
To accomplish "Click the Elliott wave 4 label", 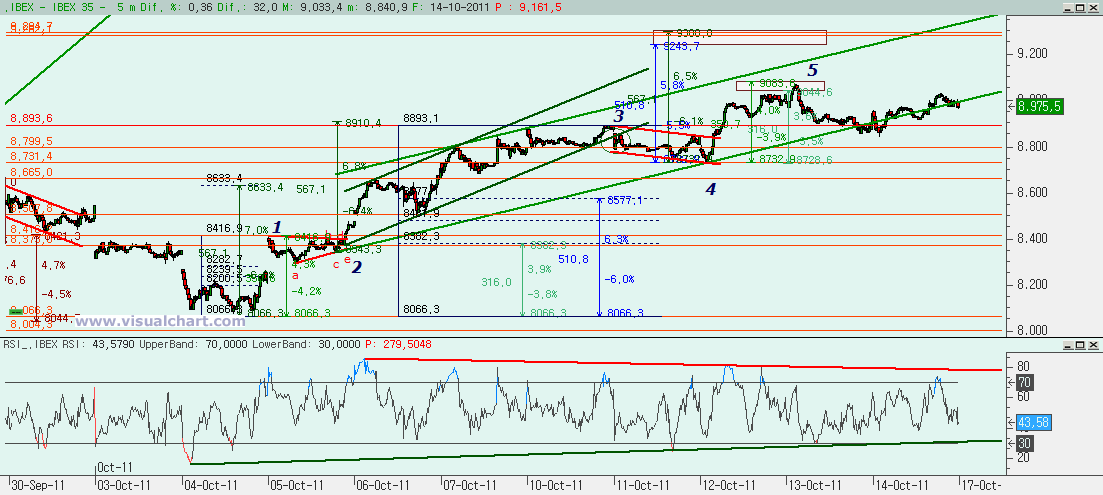I will tap(710, 188).
